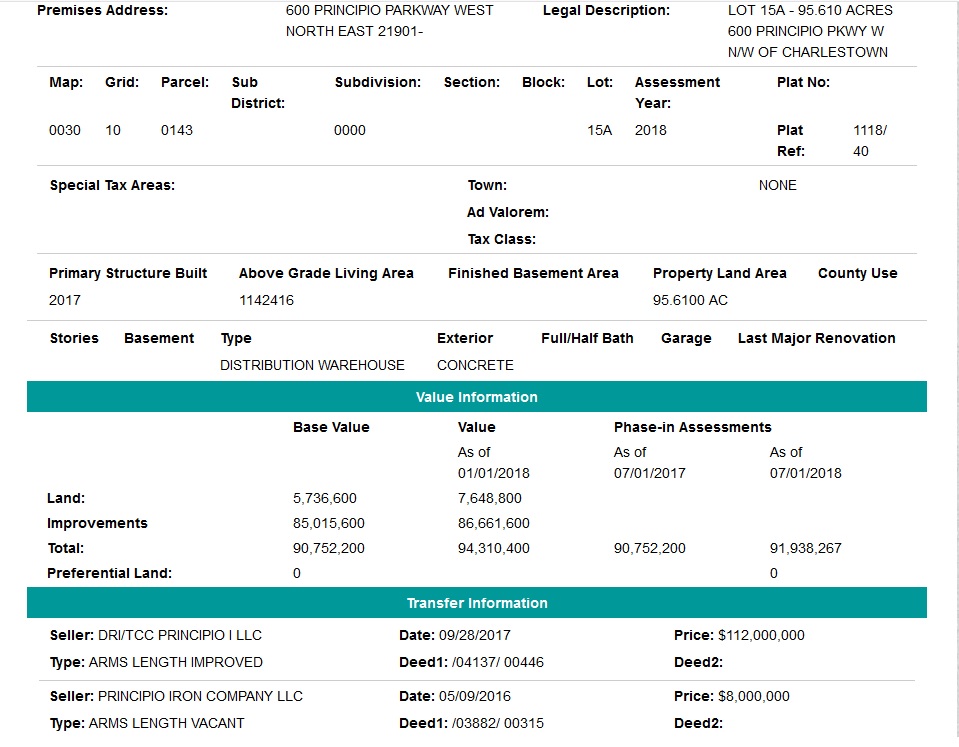The height and width of the screenshot is (747, 959).
Task: Click the DISTRIBUTION WAREHOUSE type value
Action: pos(312,365)
